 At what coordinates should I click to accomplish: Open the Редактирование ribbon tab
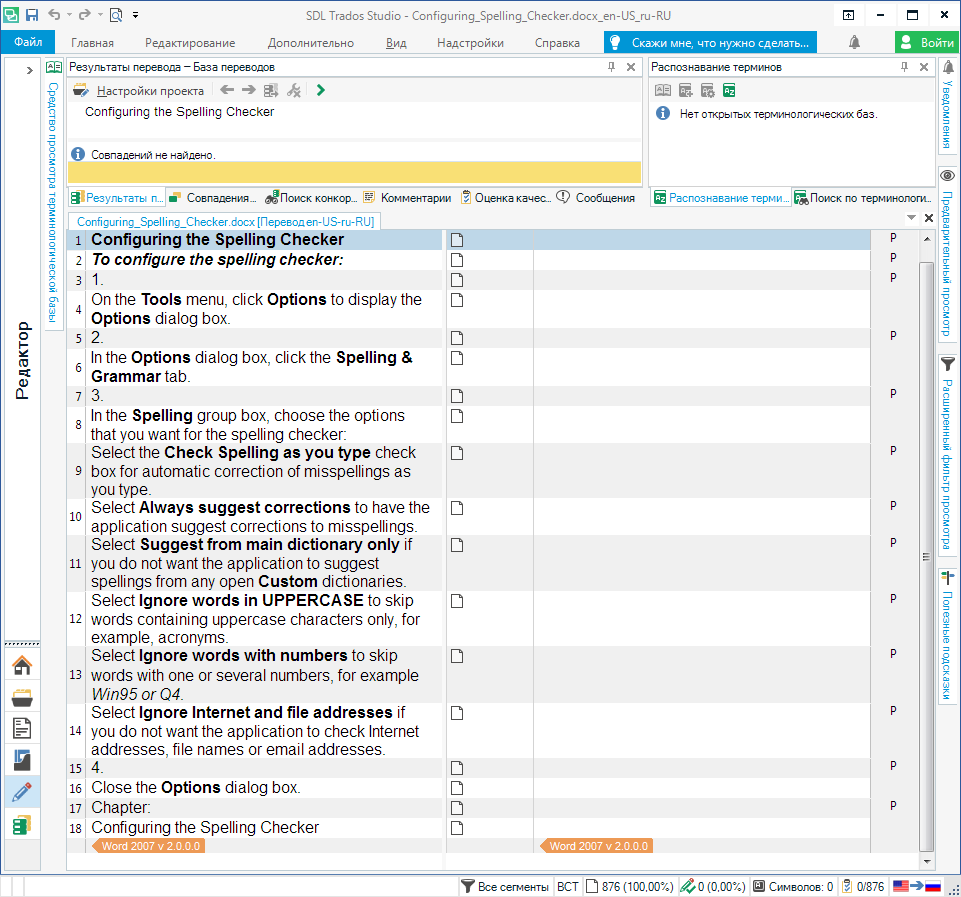pos(190,43)
